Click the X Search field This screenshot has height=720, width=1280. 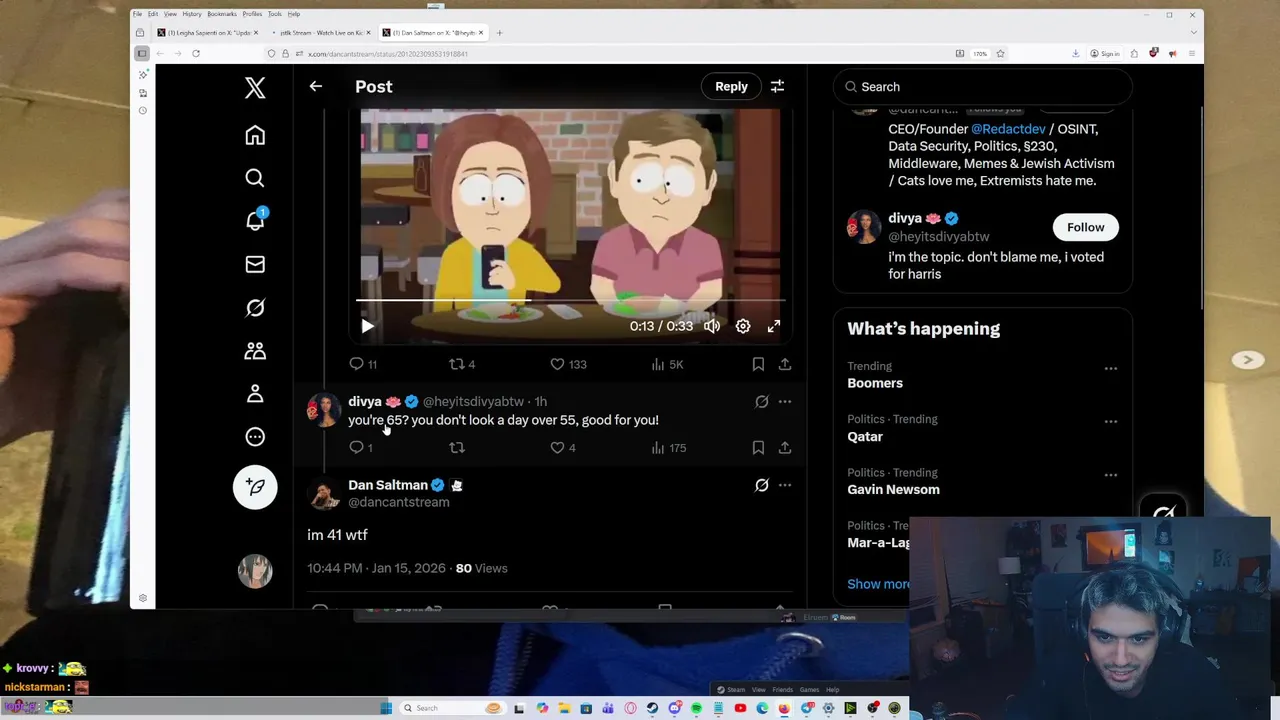(982, 87)
